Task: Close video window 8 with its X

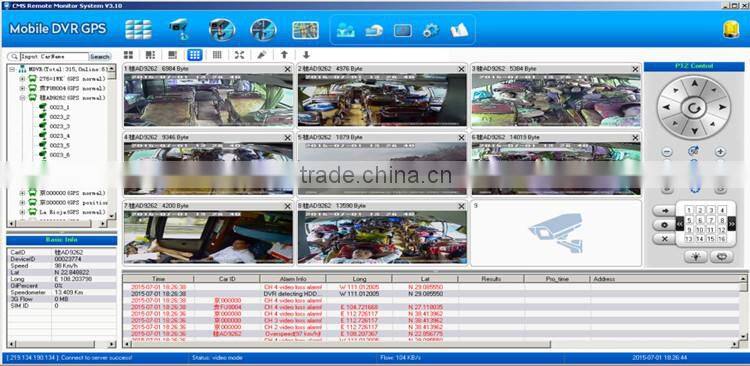Action: 461,206
